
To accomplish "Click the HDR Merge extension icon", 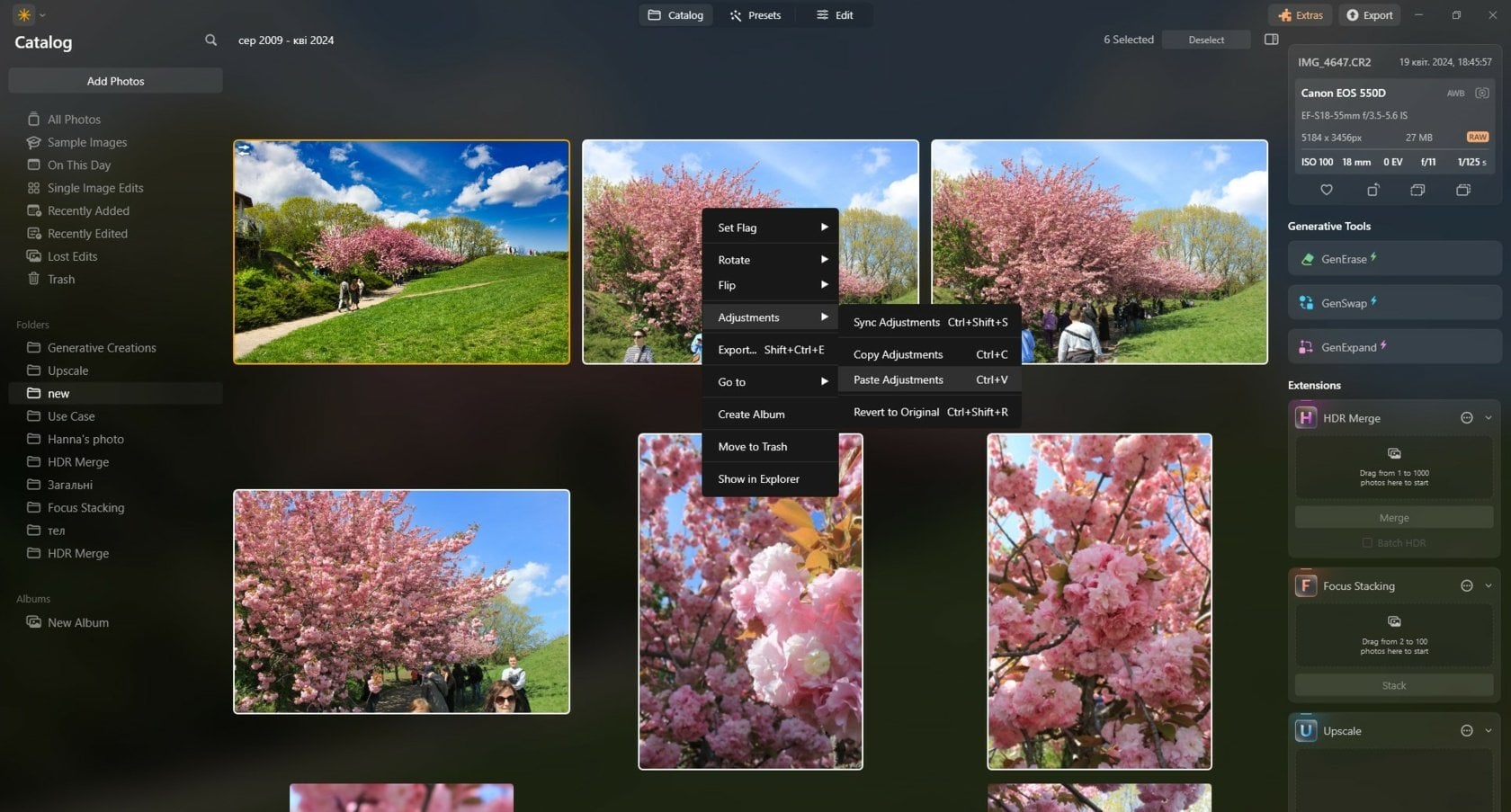I will click(1306, 417).
